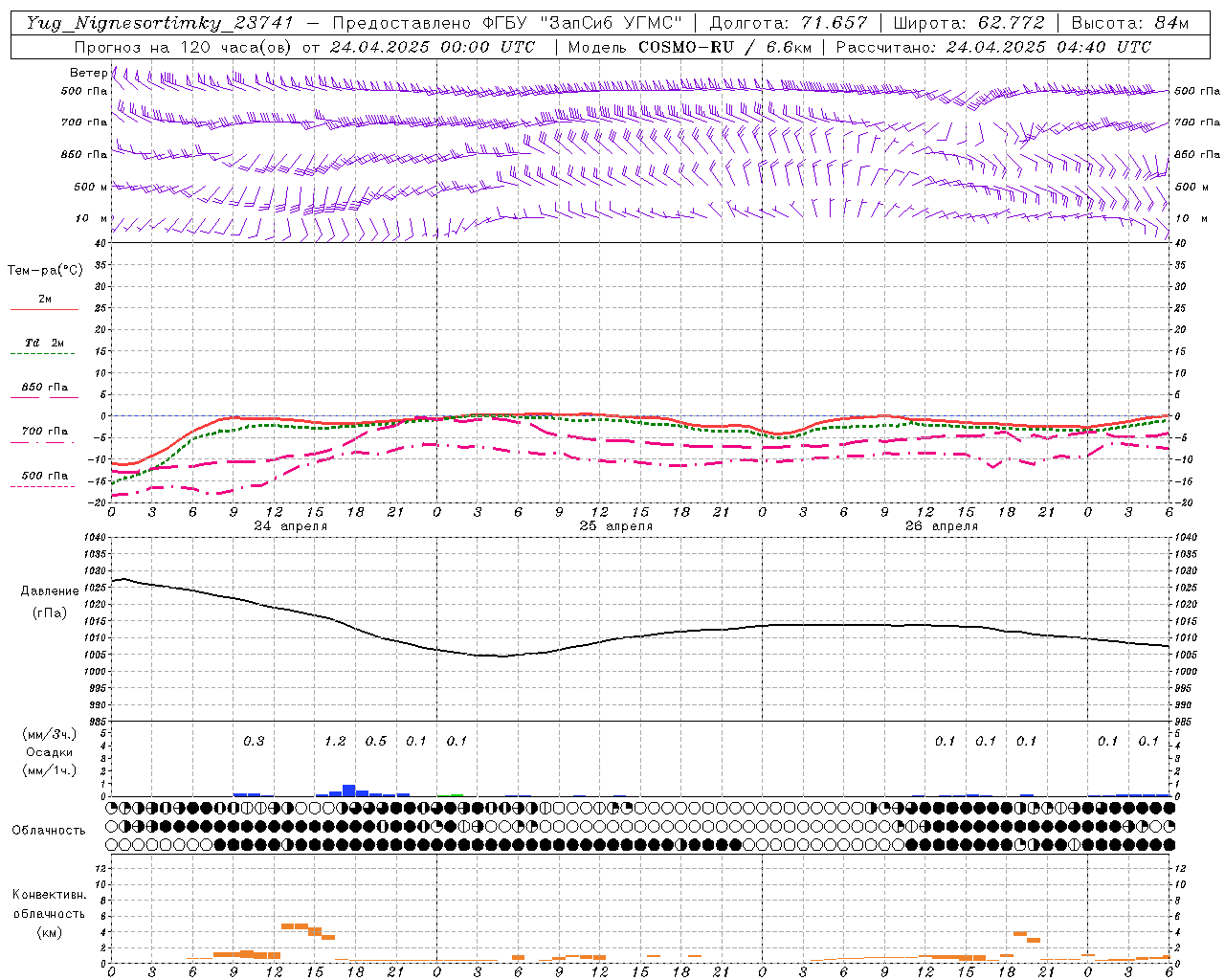This screenshot has width=1225, height=980.
Task: Click the dashed swatch under temperature legend '500 гПа'
Action: (42, 486)
